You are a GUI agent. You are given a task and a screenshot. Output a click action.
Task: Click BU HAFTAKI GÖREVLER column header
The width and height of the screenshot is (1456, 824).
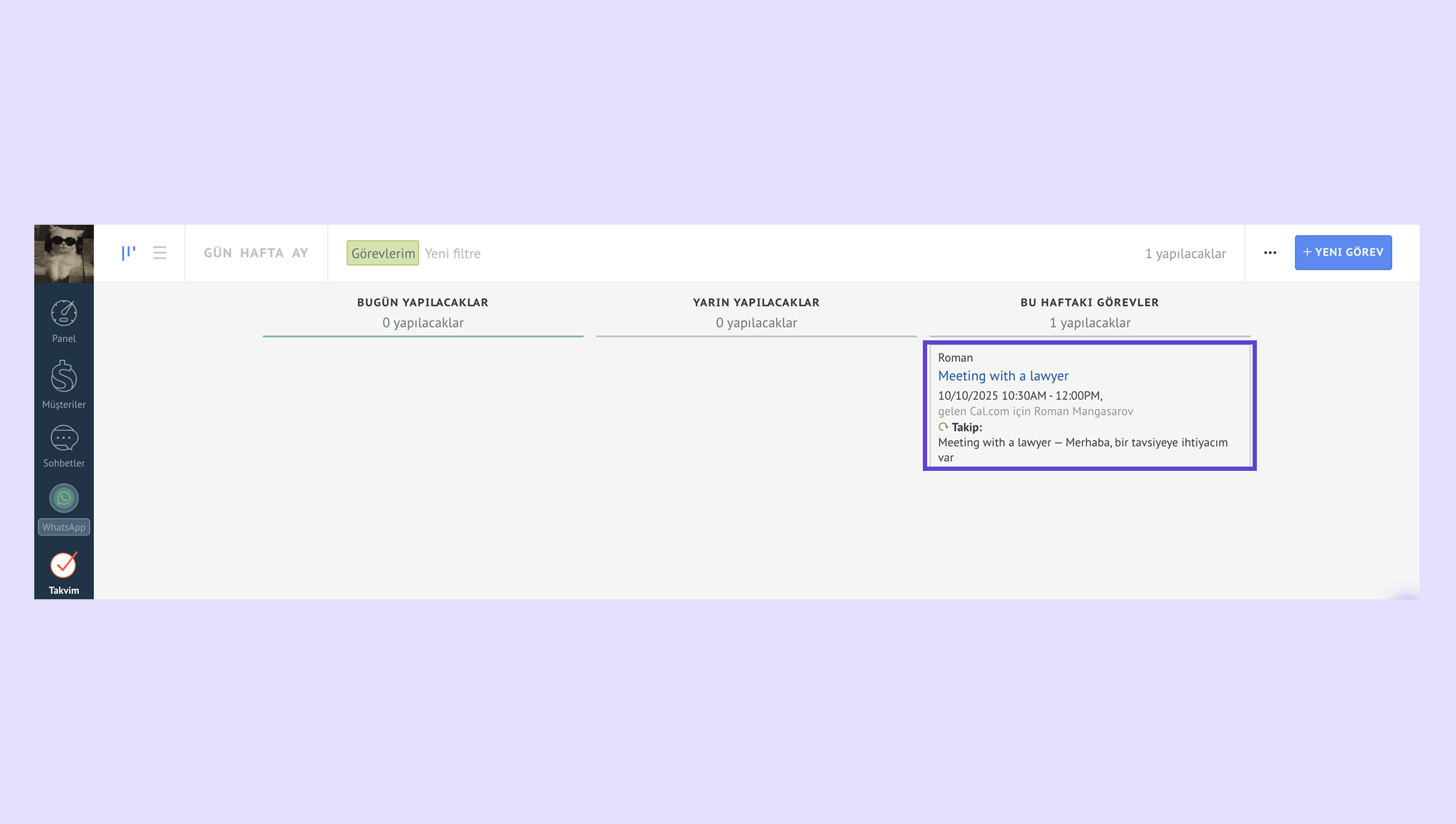1089,302
